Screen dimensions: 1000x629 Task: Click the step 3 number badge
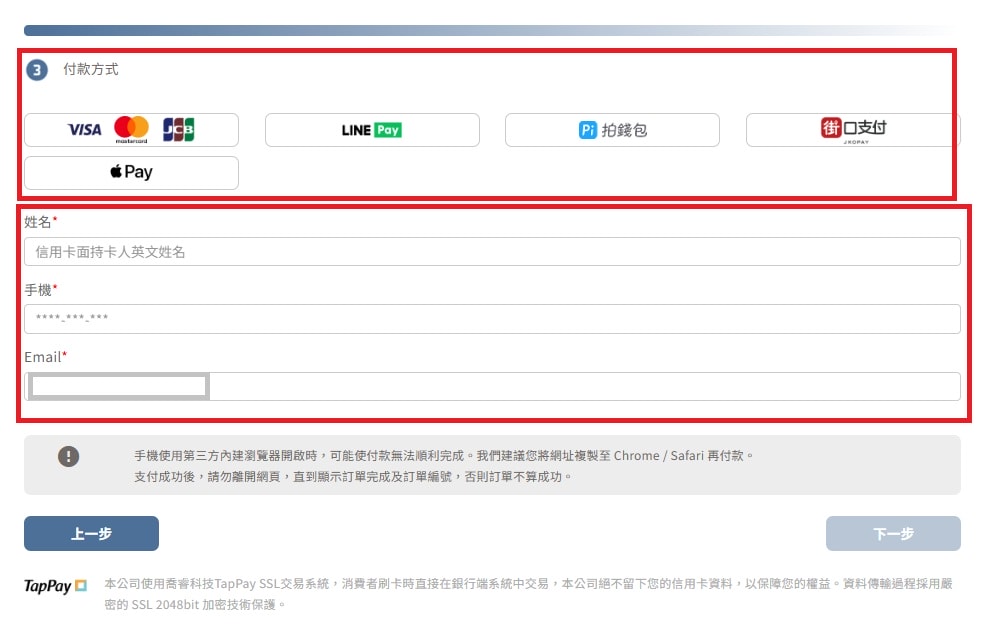pos(37,70)
